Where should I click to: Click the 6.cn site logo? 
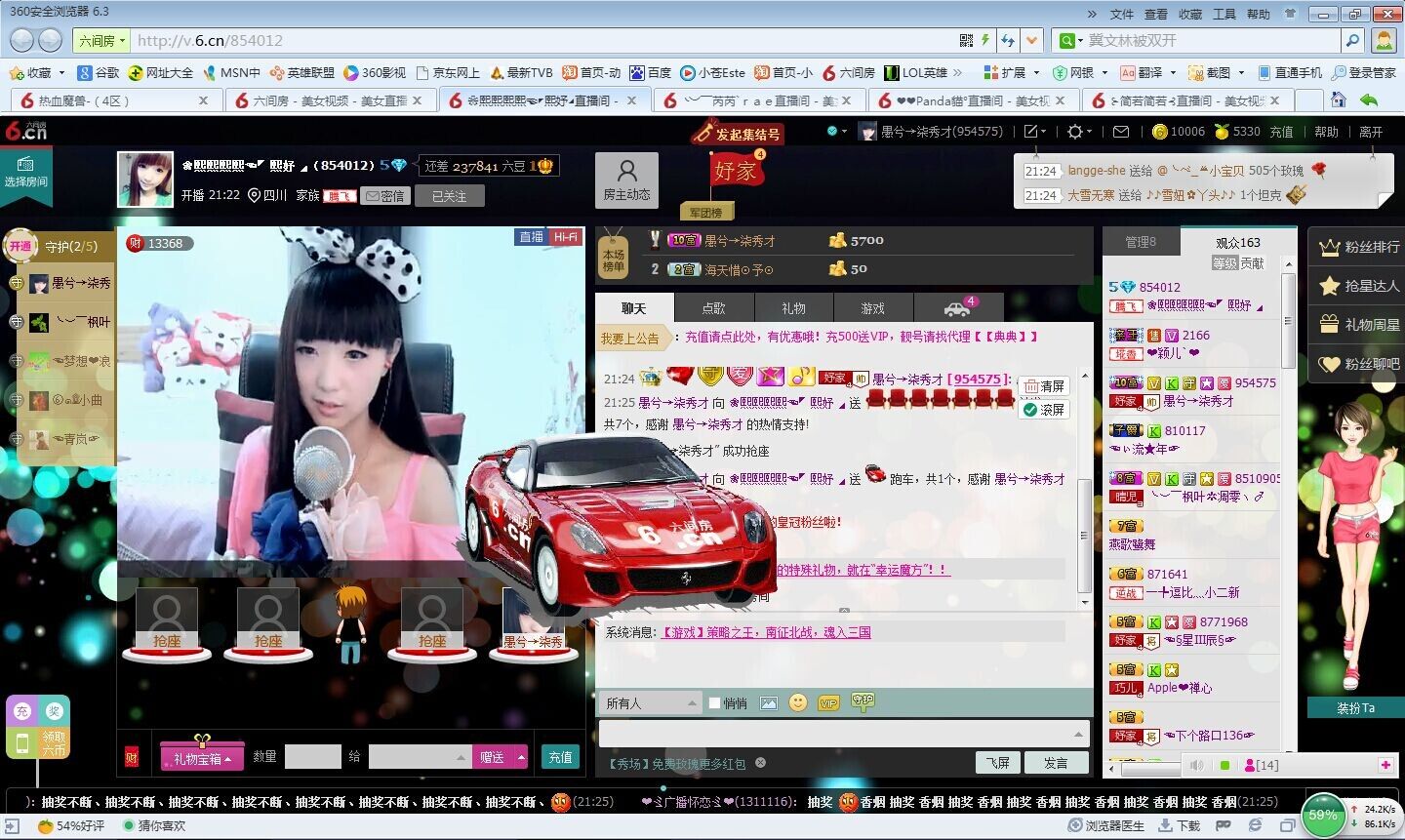tap(25, 130)
